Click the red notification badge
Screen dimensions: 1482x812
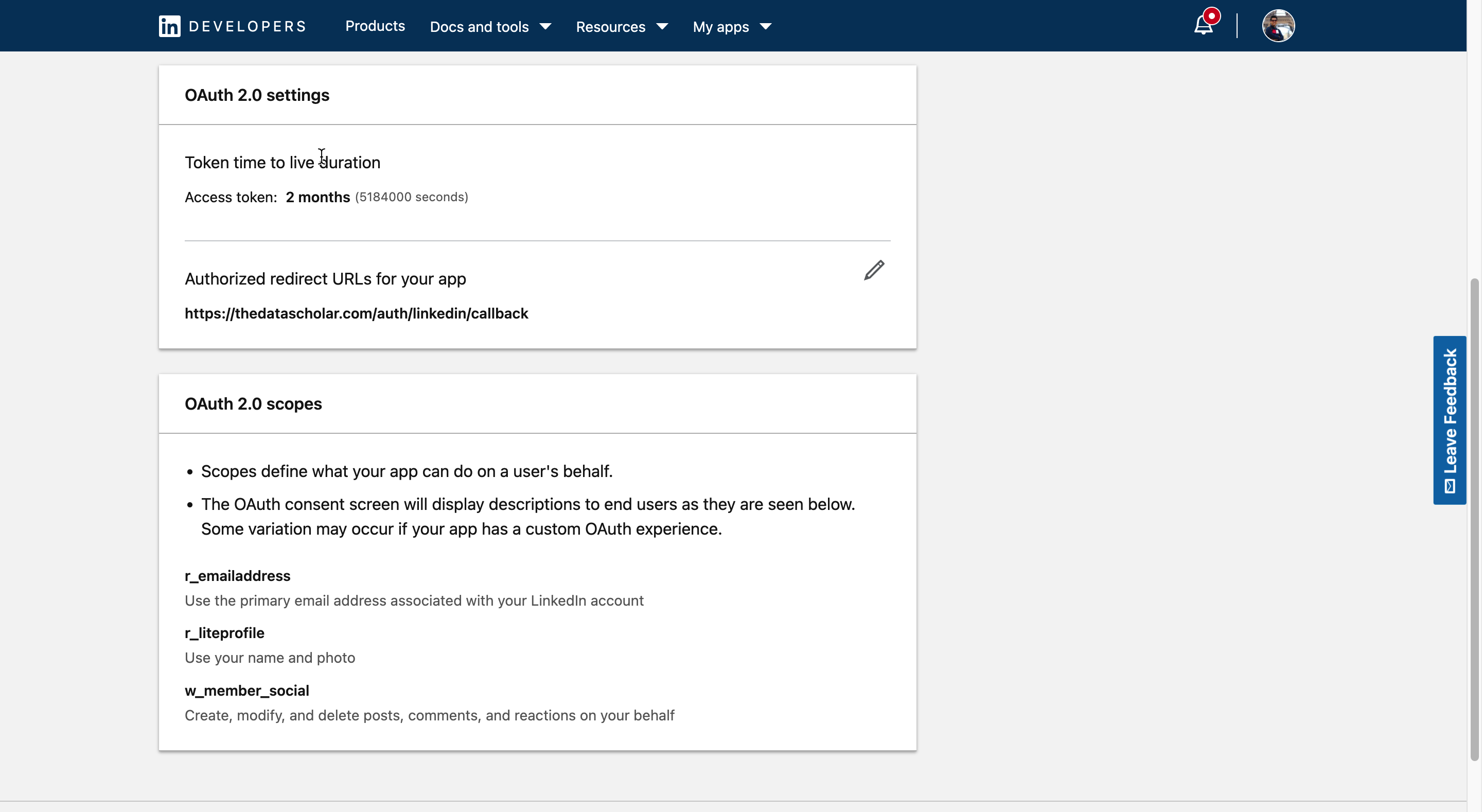(x=1212, y=16)
